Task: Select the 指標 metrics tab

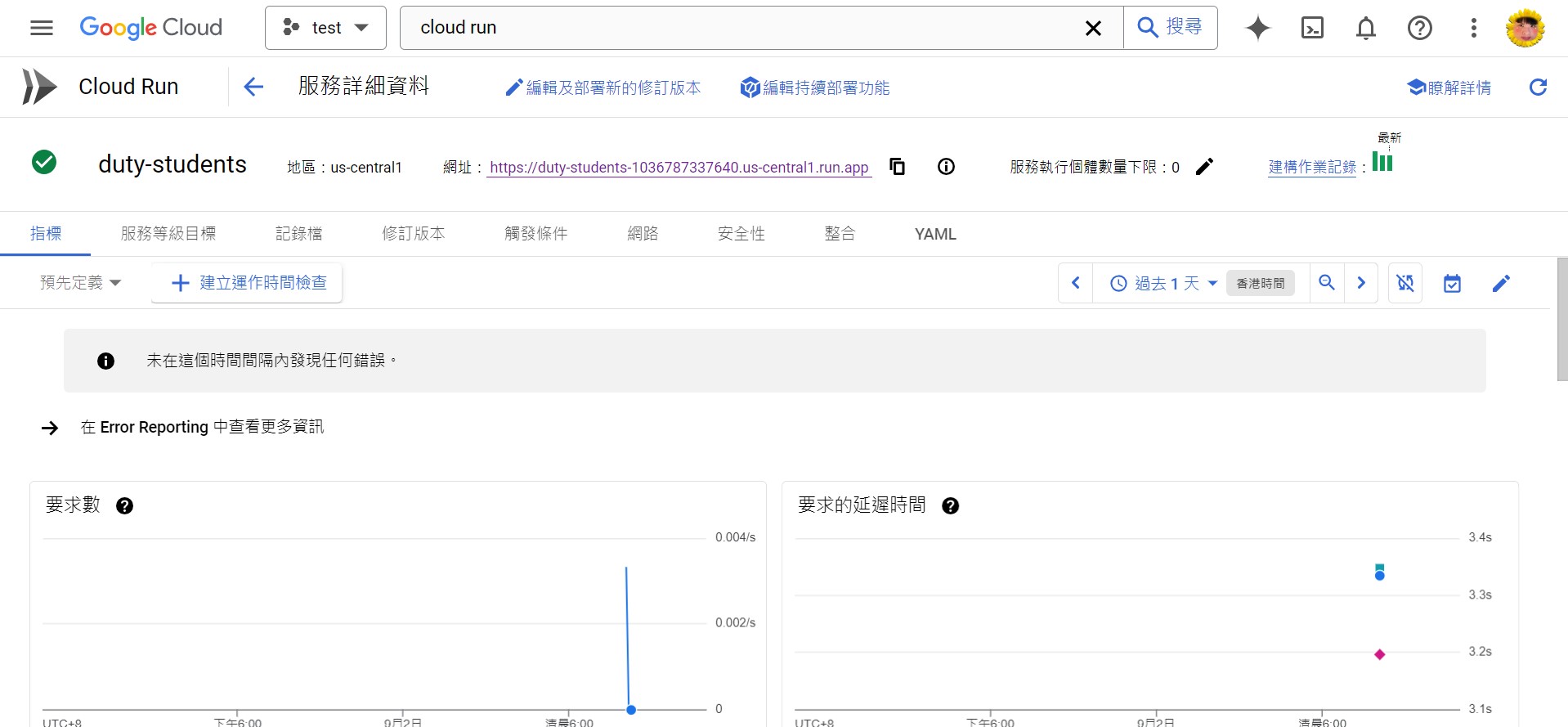Action: 46,233
